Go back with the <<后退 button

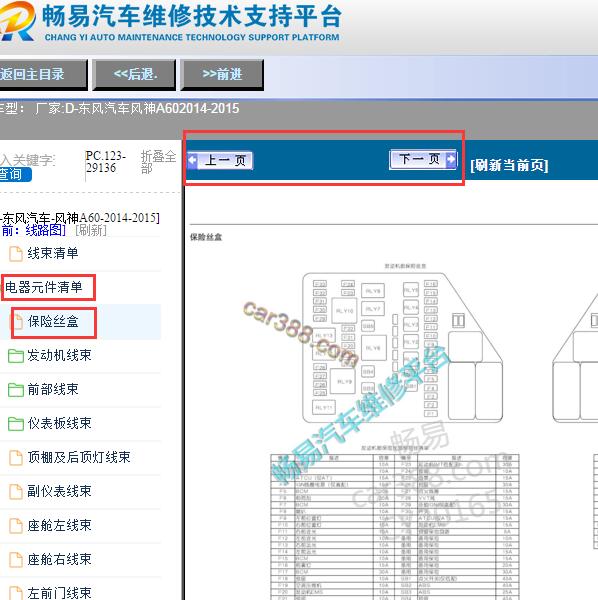(x=134, y=75)
